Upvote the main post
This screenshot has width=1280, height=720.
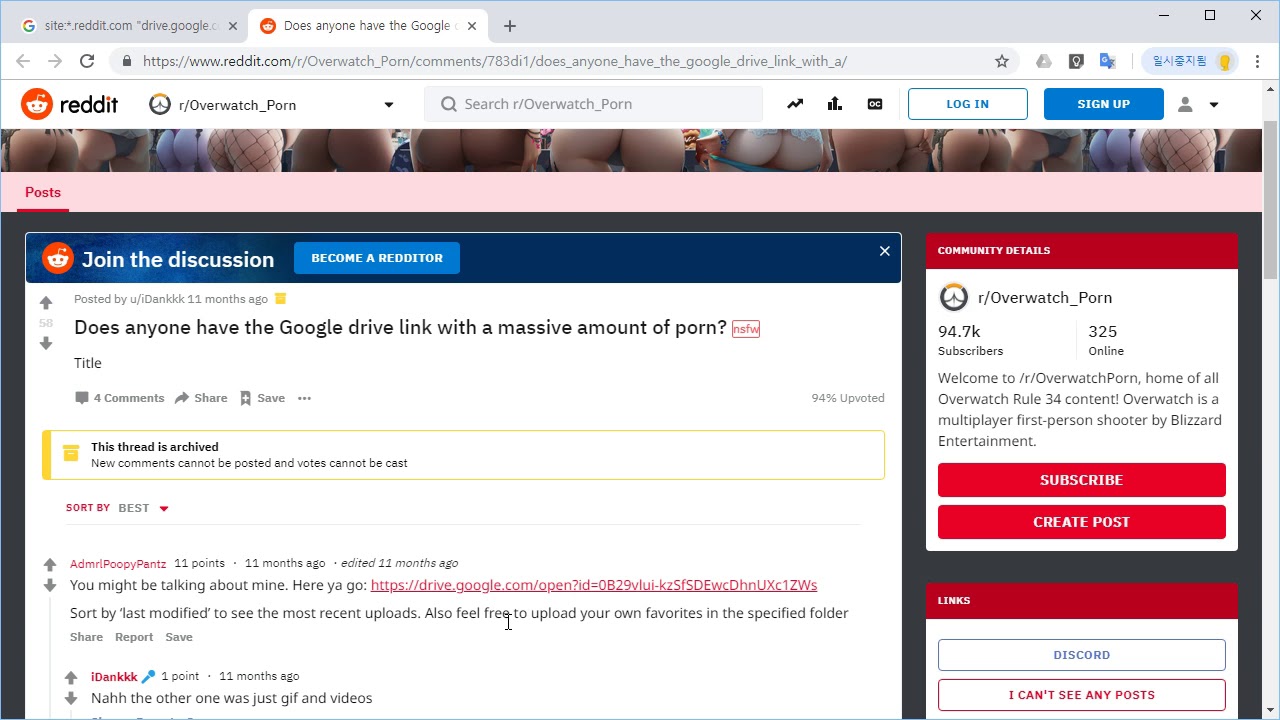tap(46, 302)
